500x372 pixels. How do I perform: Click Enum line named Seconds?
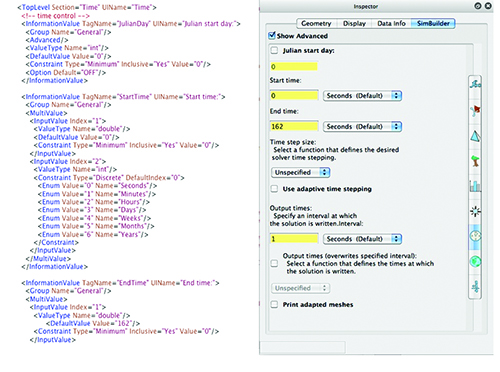coord(97,186)
